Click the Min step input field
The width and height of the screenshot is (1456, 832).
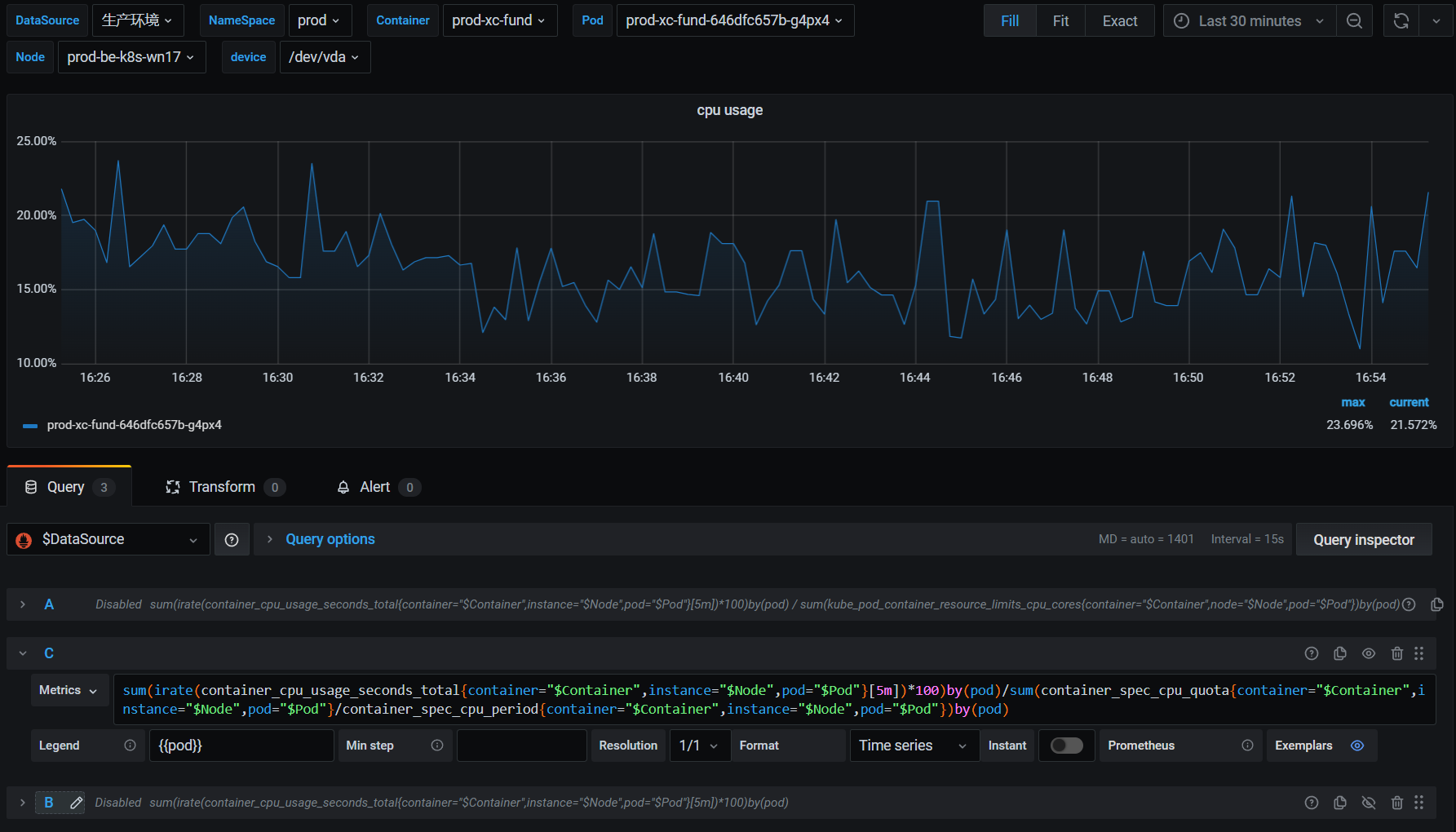(521, 746)
